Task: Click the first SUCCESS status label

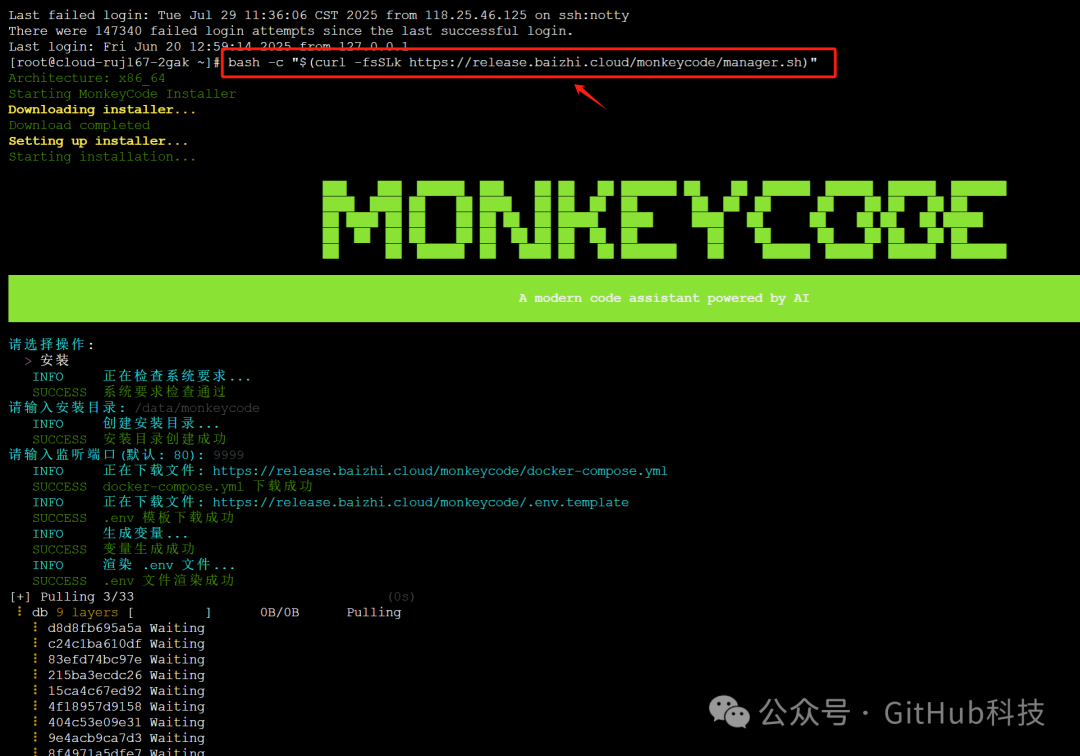Action: pos(59,391)
